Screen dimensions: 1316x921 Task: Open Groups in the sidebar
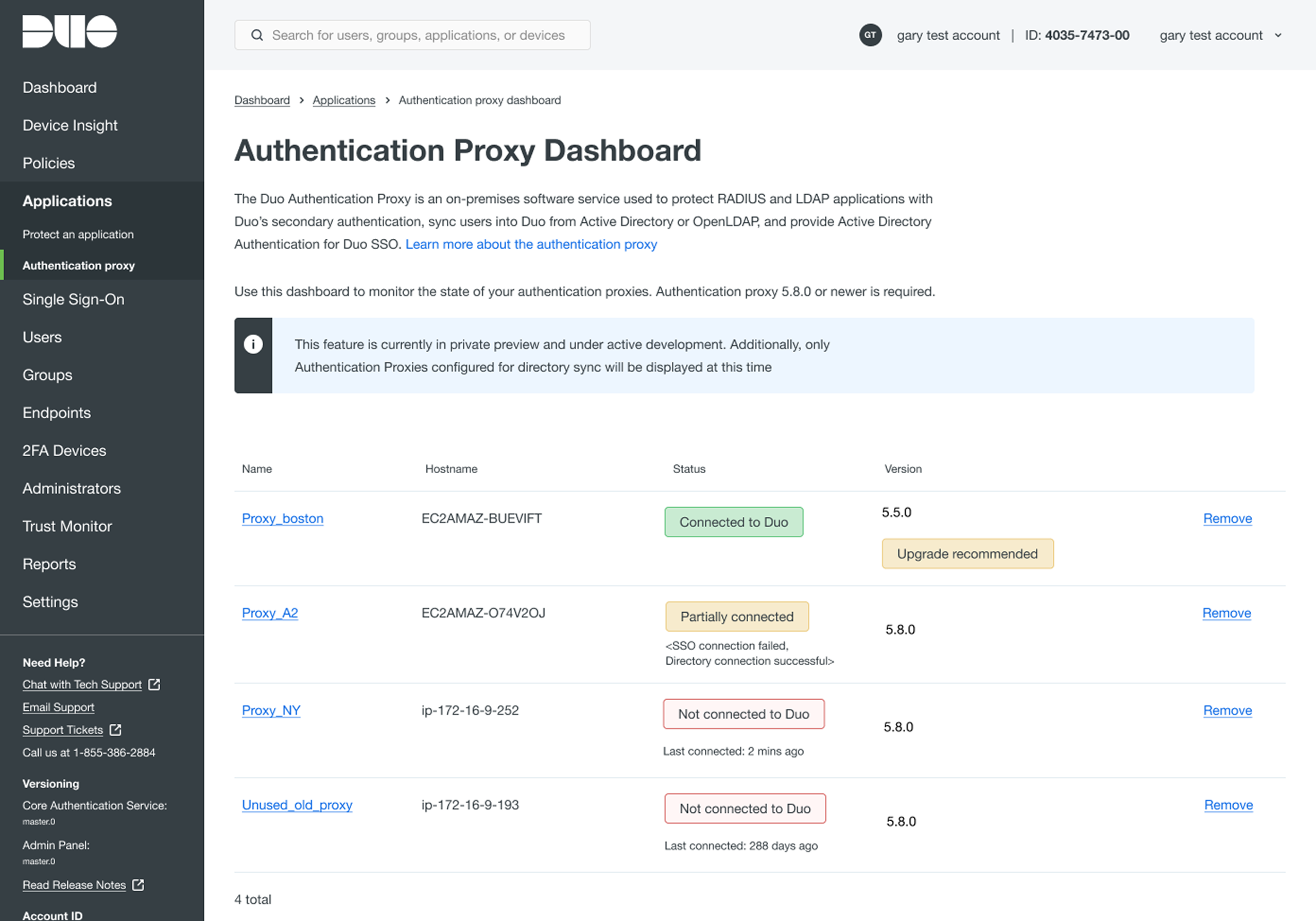[x=48, y=375]
